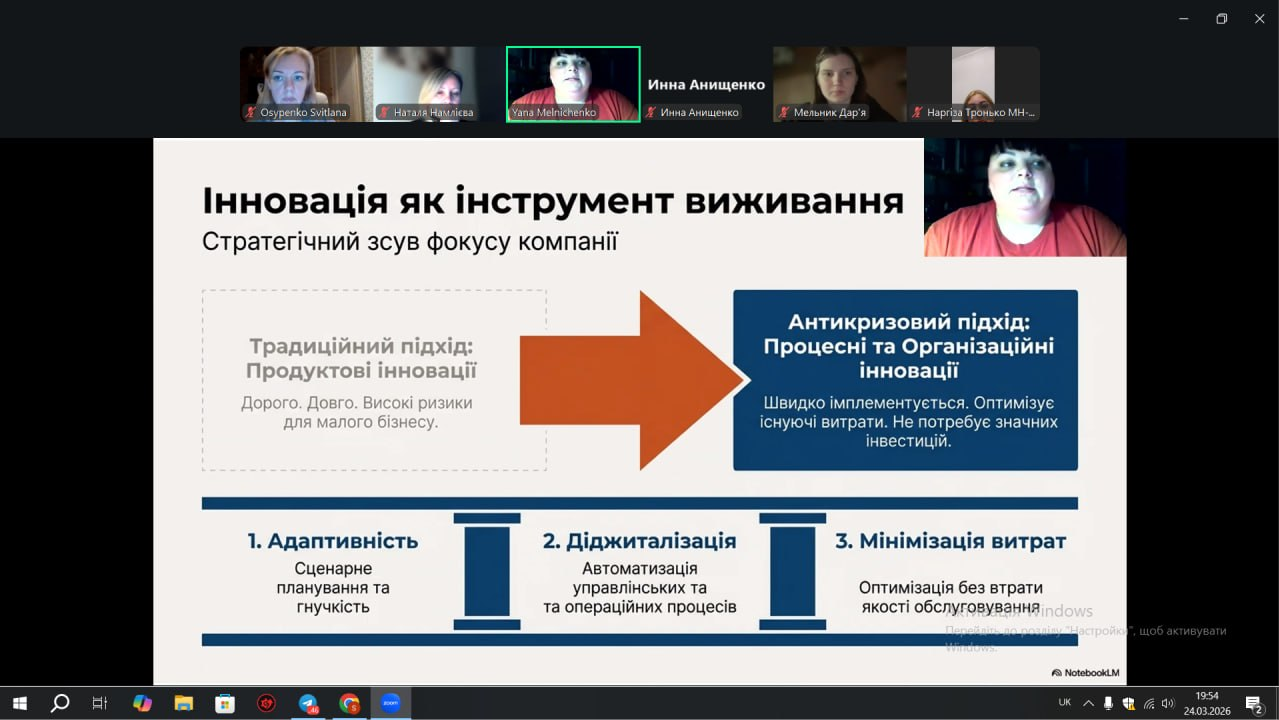
Task: Click the Windows Security shield tray icon
Action: (x=1129, y=703)
